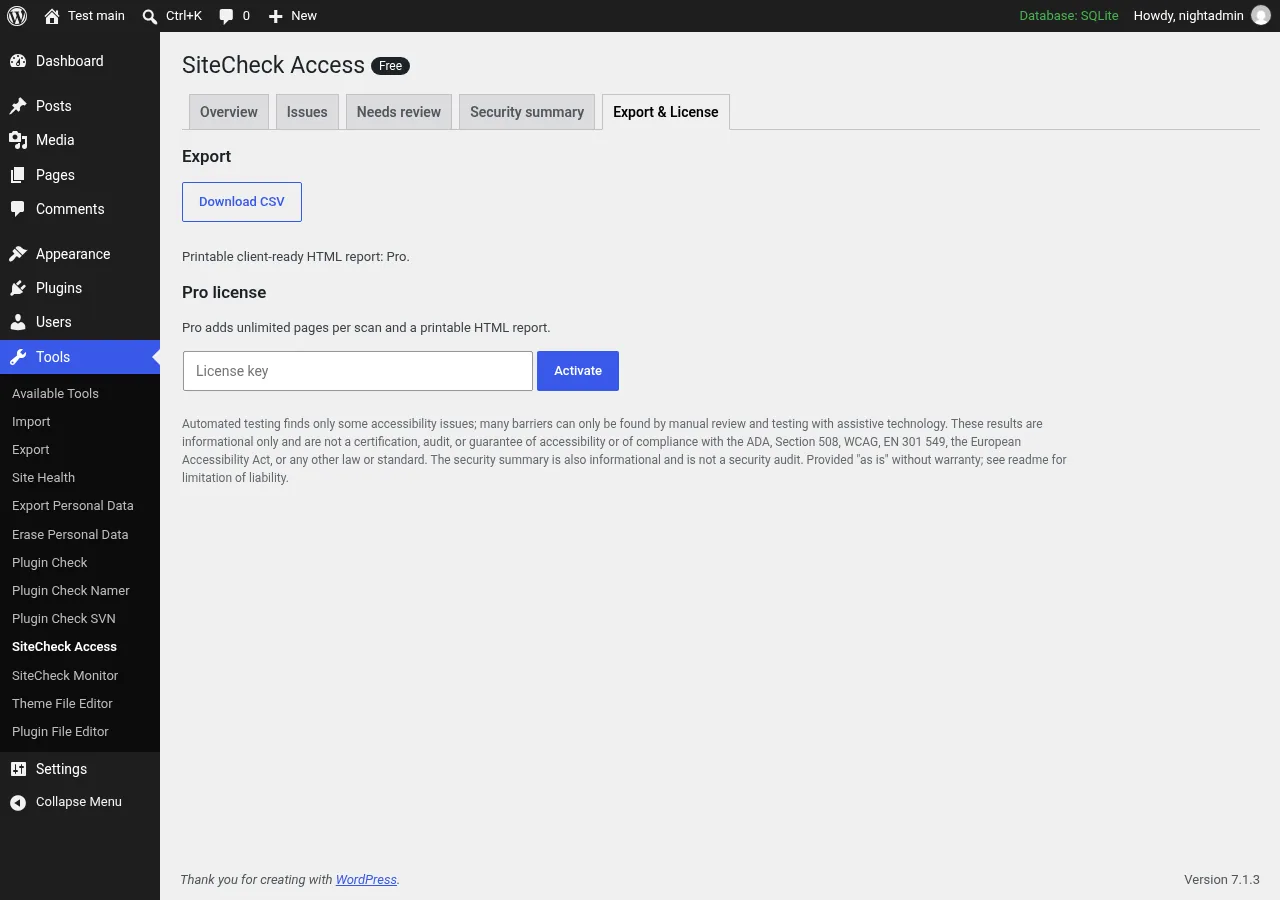Open Dashboard via its gauge icon
1280x900 pixels.
coord(18,61)
